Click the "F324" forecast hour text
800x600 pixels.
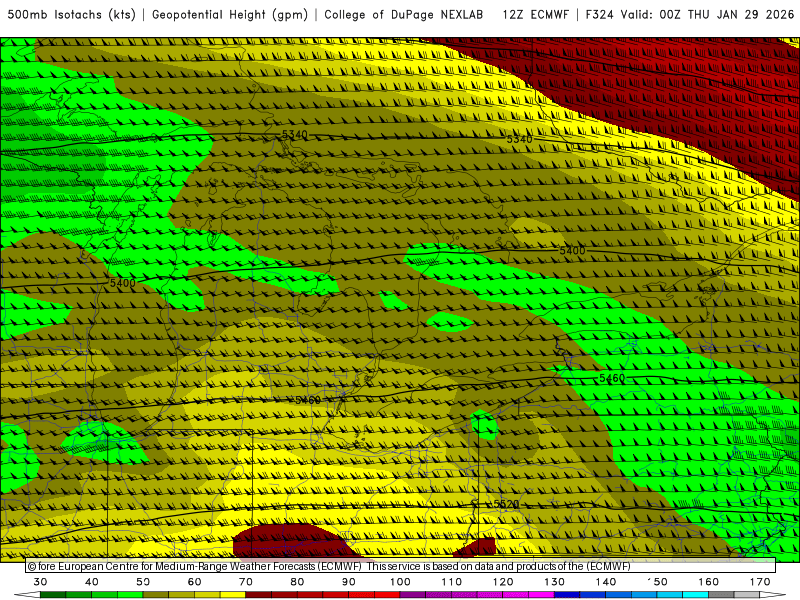pos(599,15)
